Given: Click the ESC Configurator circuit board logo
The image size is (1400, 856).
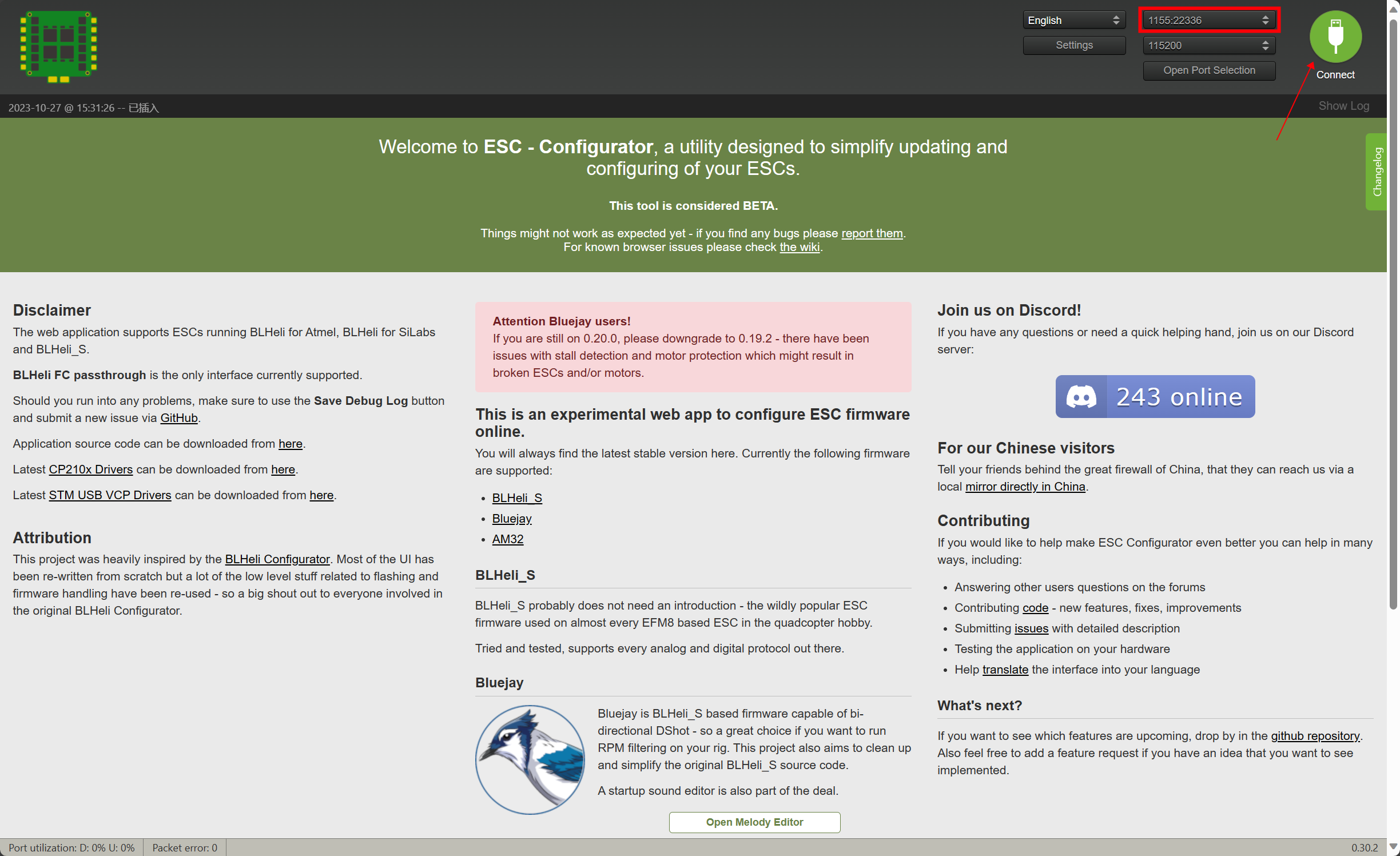Looking at the screenshot, I should [58, 47].
